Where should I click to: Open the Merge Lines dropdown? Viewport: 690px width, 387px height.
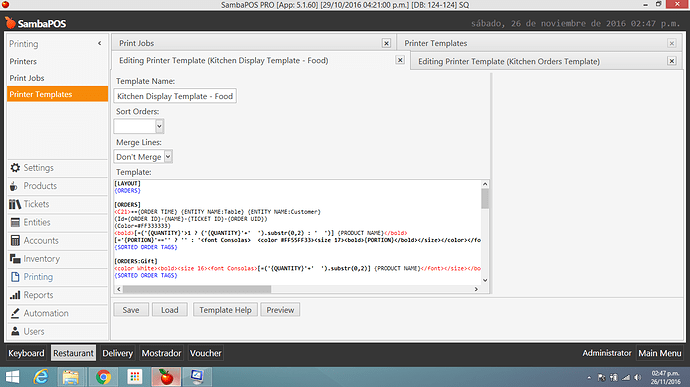pos(168,156)
